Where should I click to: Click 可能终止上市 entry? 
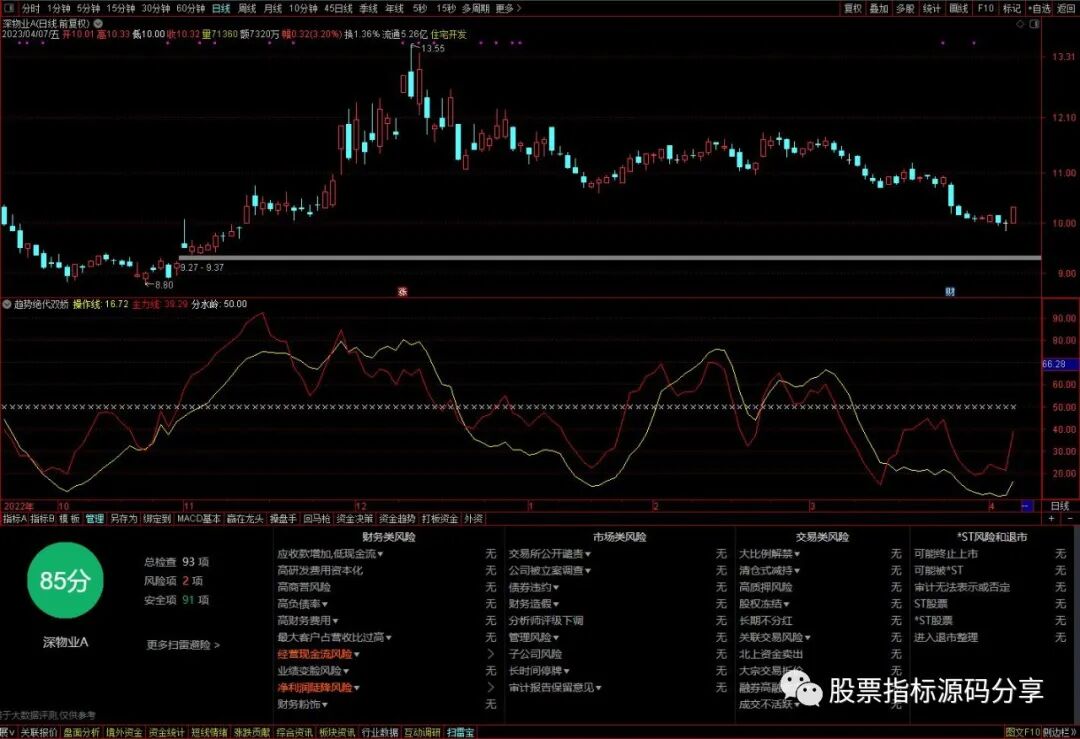(x=946, y=554)
